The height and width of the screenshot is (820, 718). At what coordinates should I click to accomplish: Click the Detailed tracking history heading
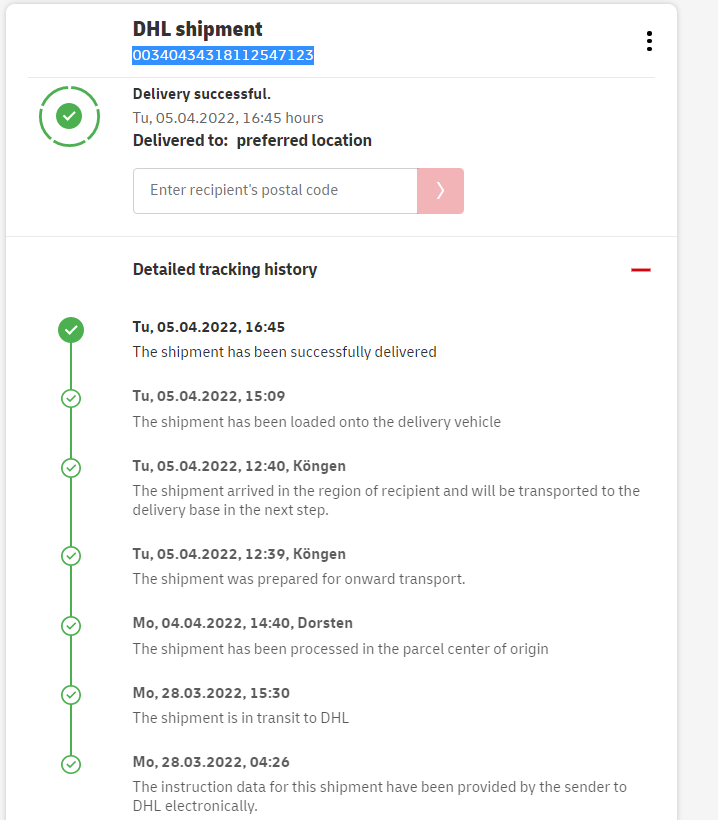click(225, 269)
